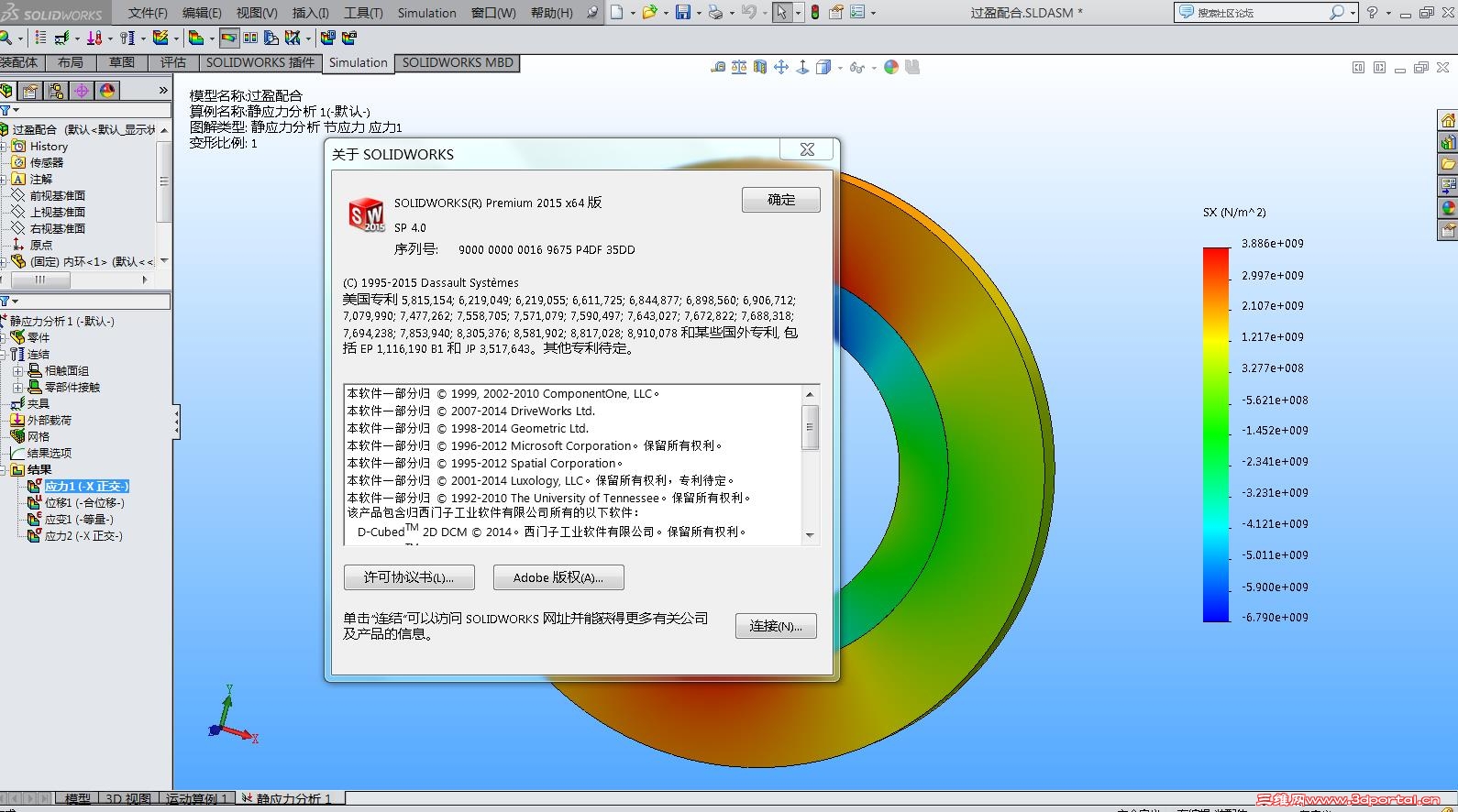Switch to the SOLIDWORKS MBD tab
Viewport: 1458px width, 812px height.
458,62
